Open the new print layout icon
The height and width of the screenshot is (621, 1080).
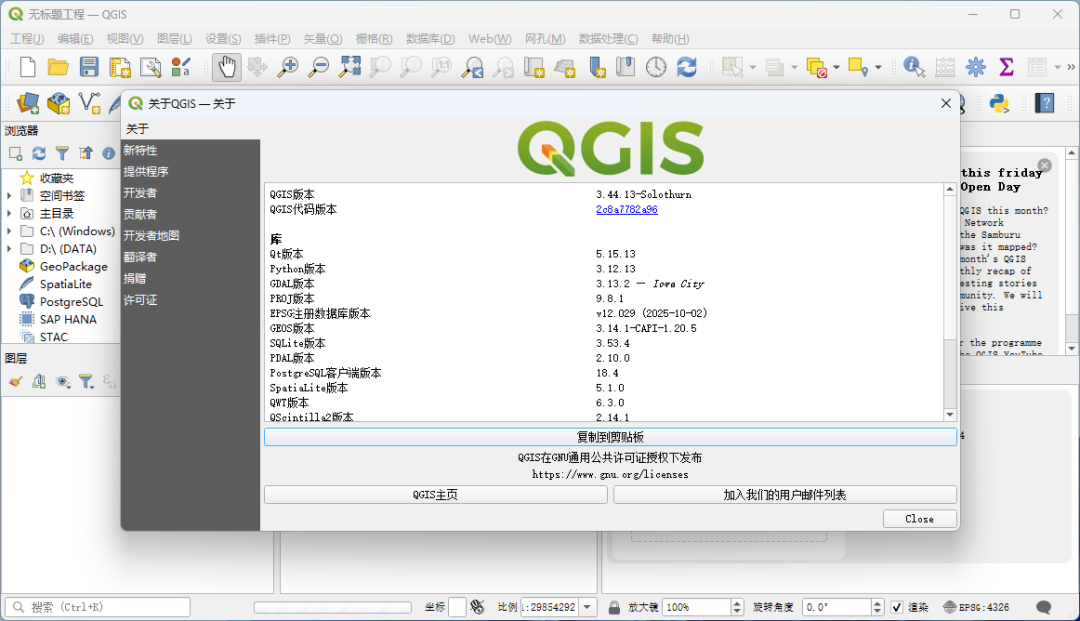[120, 67]
